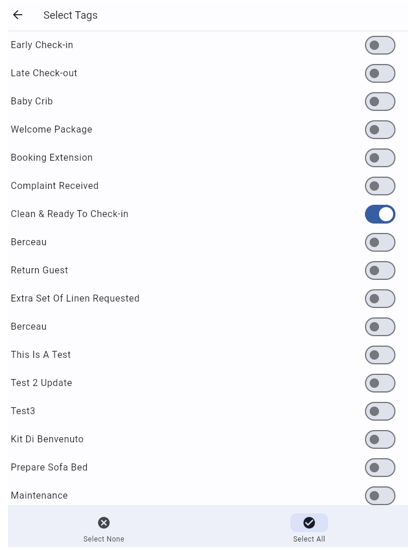The width and height of the screenshot is (408, 550).
Task: Click the Select None cross icon
Action: tap(103, 523)
